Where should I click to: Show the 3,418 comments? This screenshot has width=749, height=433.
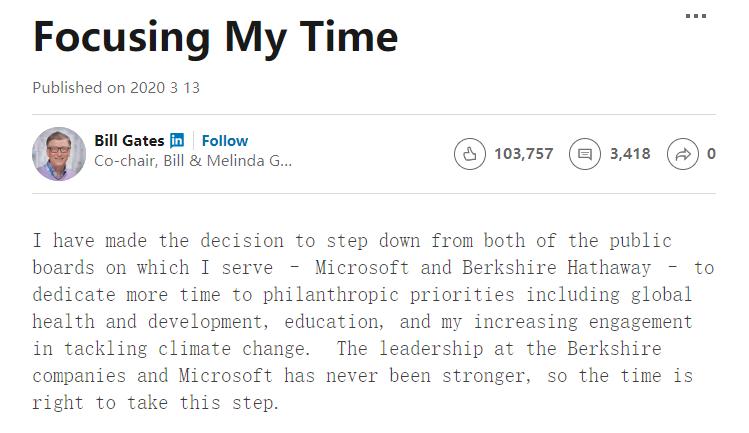coord(630,154)
